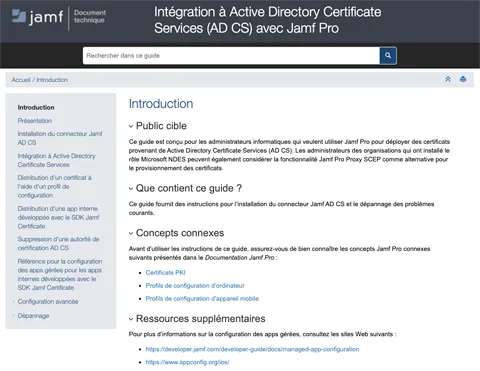Select Introduction in the sidebar navigation
480x371 pixels.
click(36, 107)
